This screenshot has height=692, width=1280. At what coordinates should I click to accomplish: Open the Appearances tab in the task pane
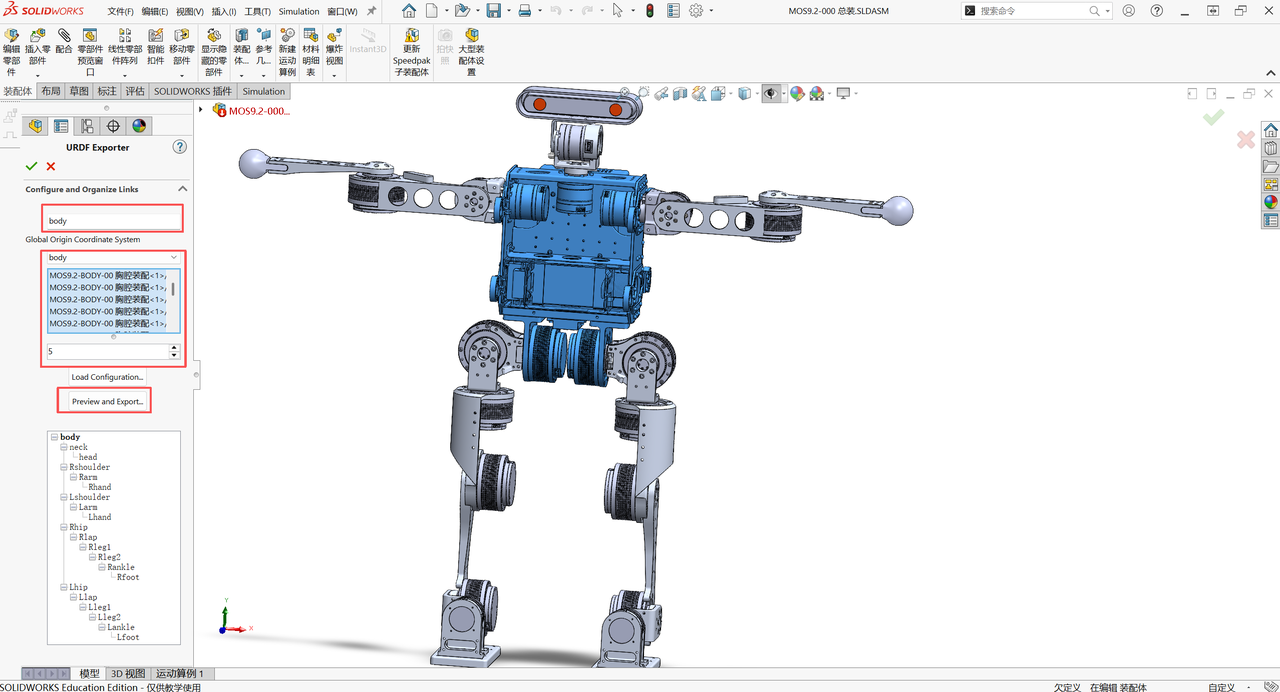click(1271, 201)
